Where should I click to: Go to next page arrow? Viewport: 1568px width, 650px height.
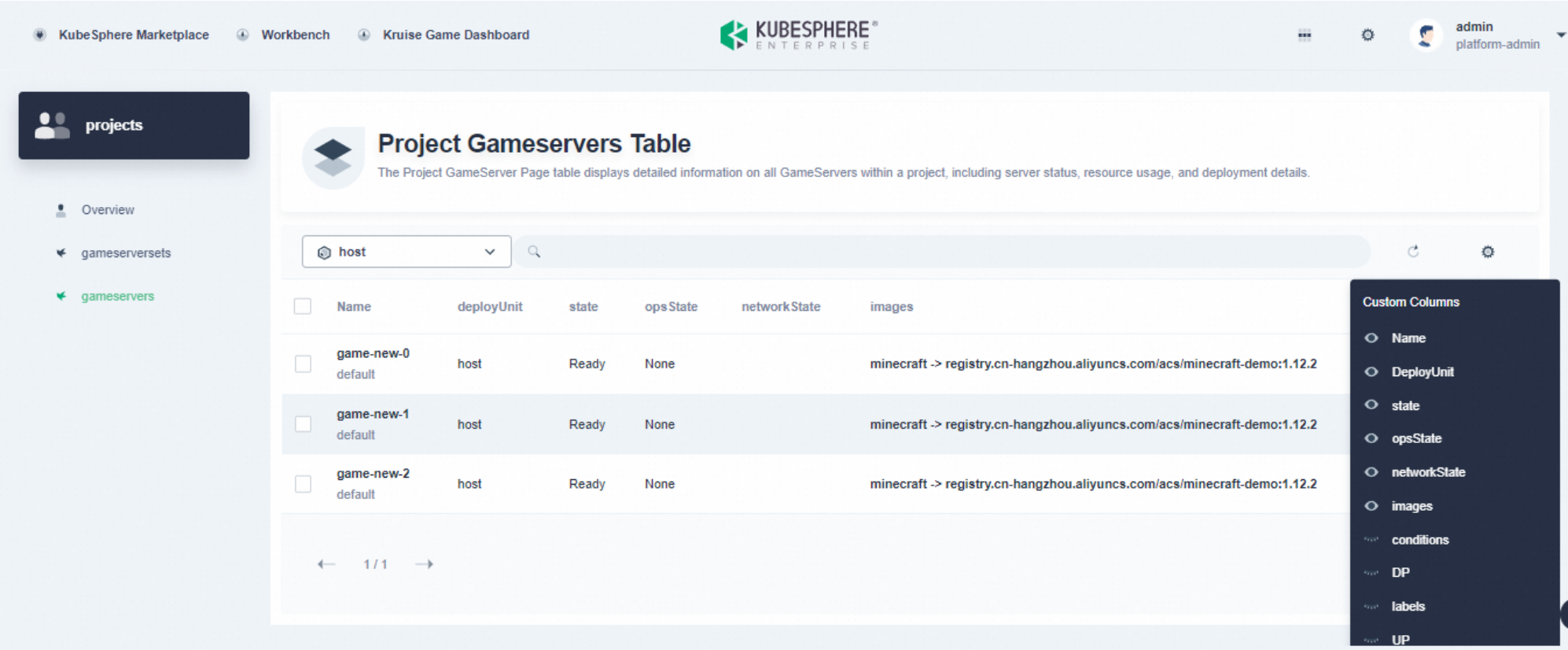425,564
